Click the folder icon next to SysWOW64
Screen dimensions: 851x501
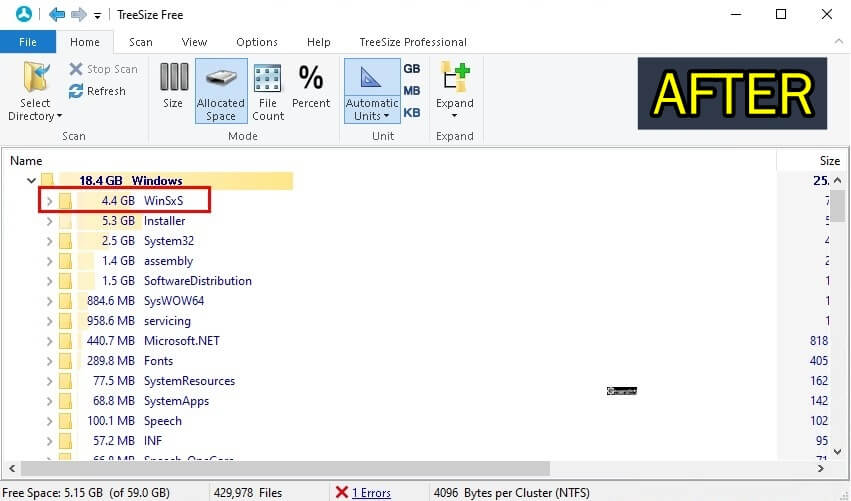pyautogui.click(x=66, y=302)
